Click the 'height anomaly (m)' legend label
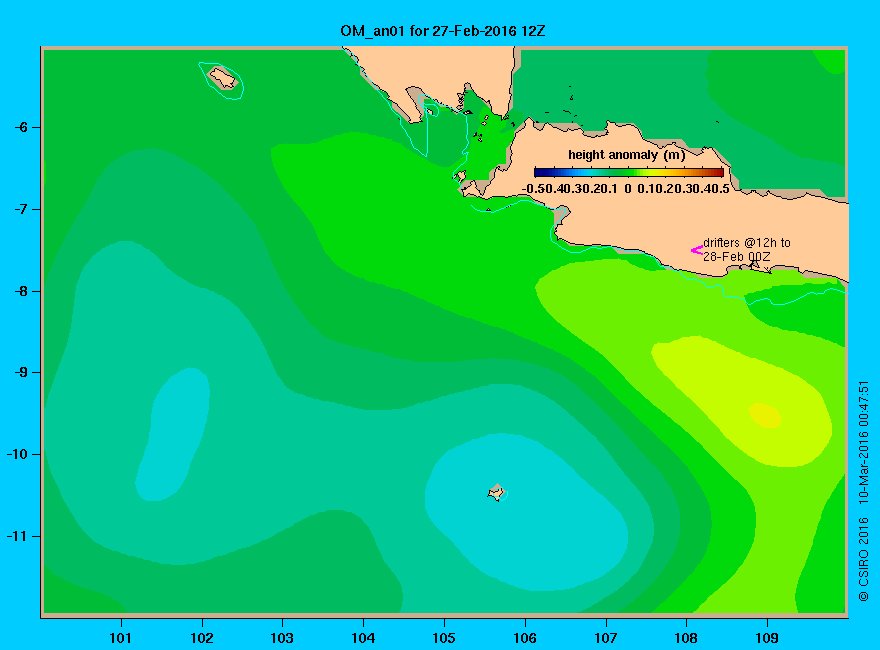Viewport: 880px width, 650px height. [626, 155]
